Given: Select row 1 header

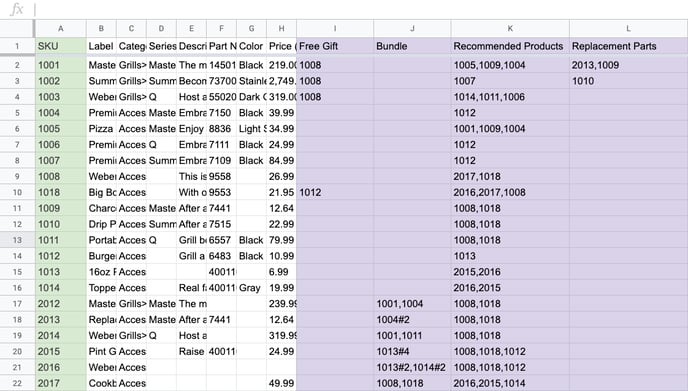Looking at the screenshot, I should 17,46.
